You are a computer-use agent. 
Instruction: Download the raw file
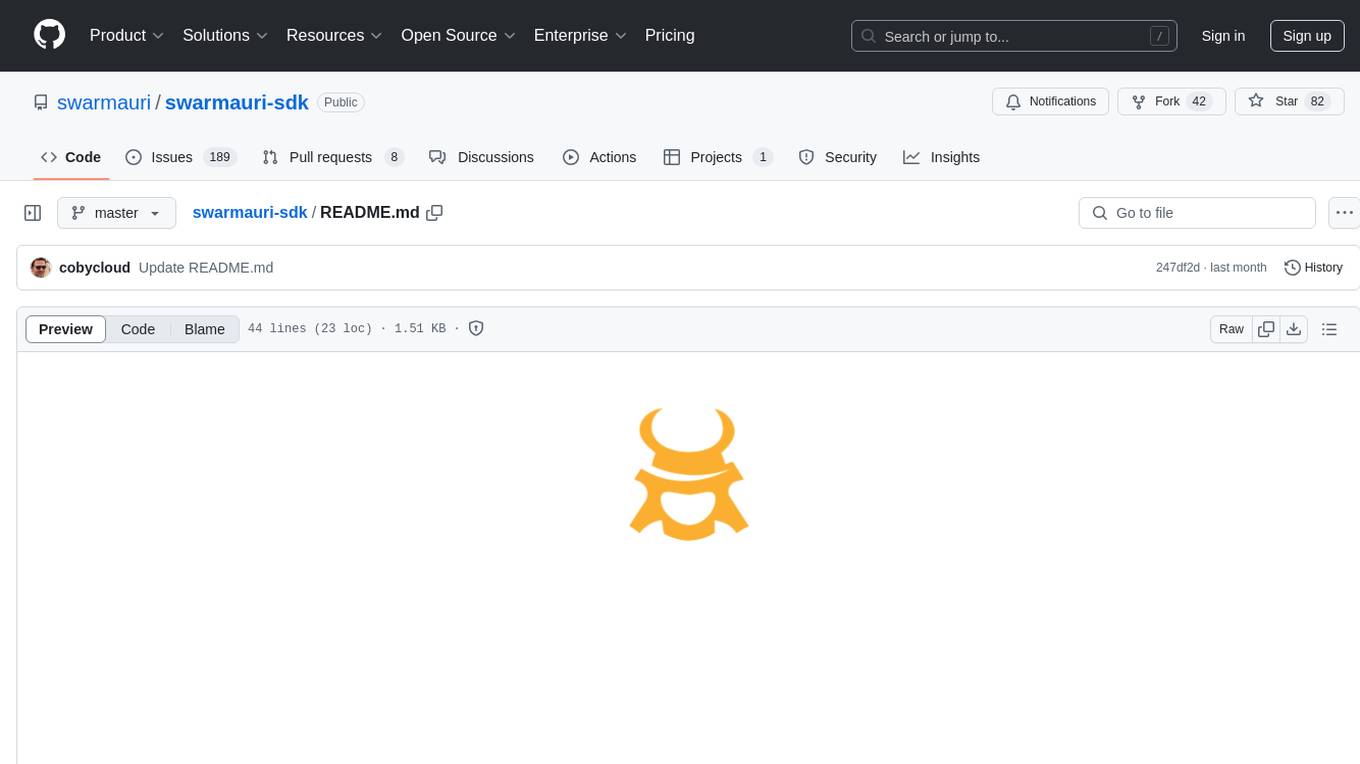pos(1294,329)
